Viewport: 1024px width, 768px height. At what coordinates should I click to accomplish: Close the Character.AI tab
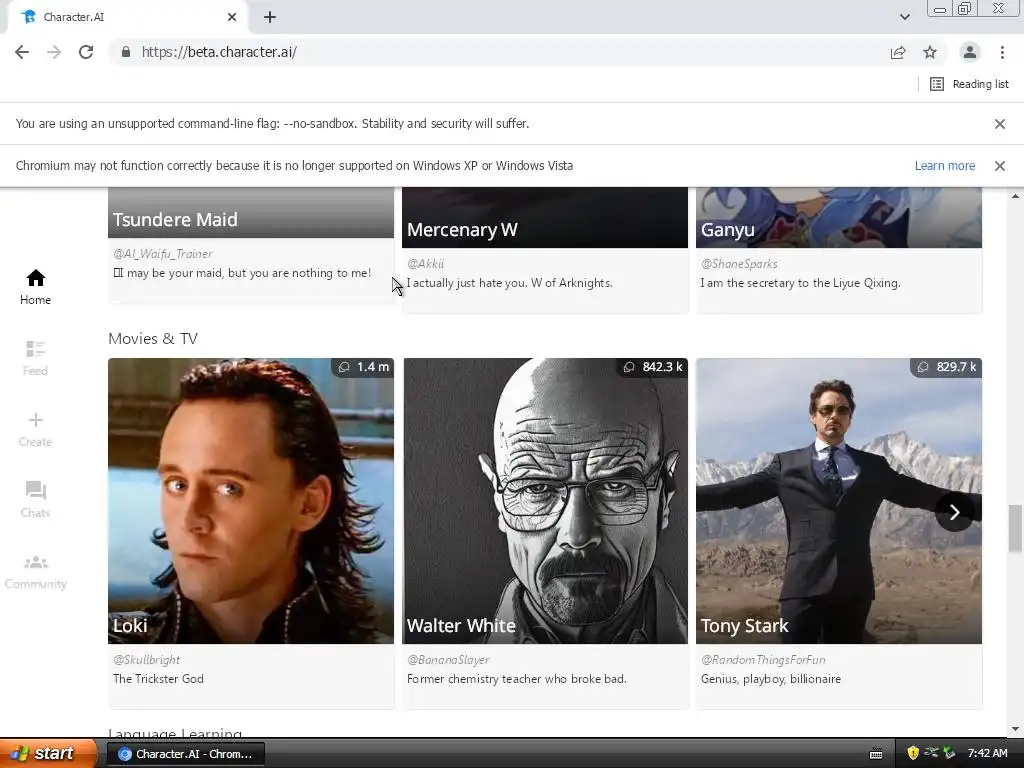pos(232,17)
